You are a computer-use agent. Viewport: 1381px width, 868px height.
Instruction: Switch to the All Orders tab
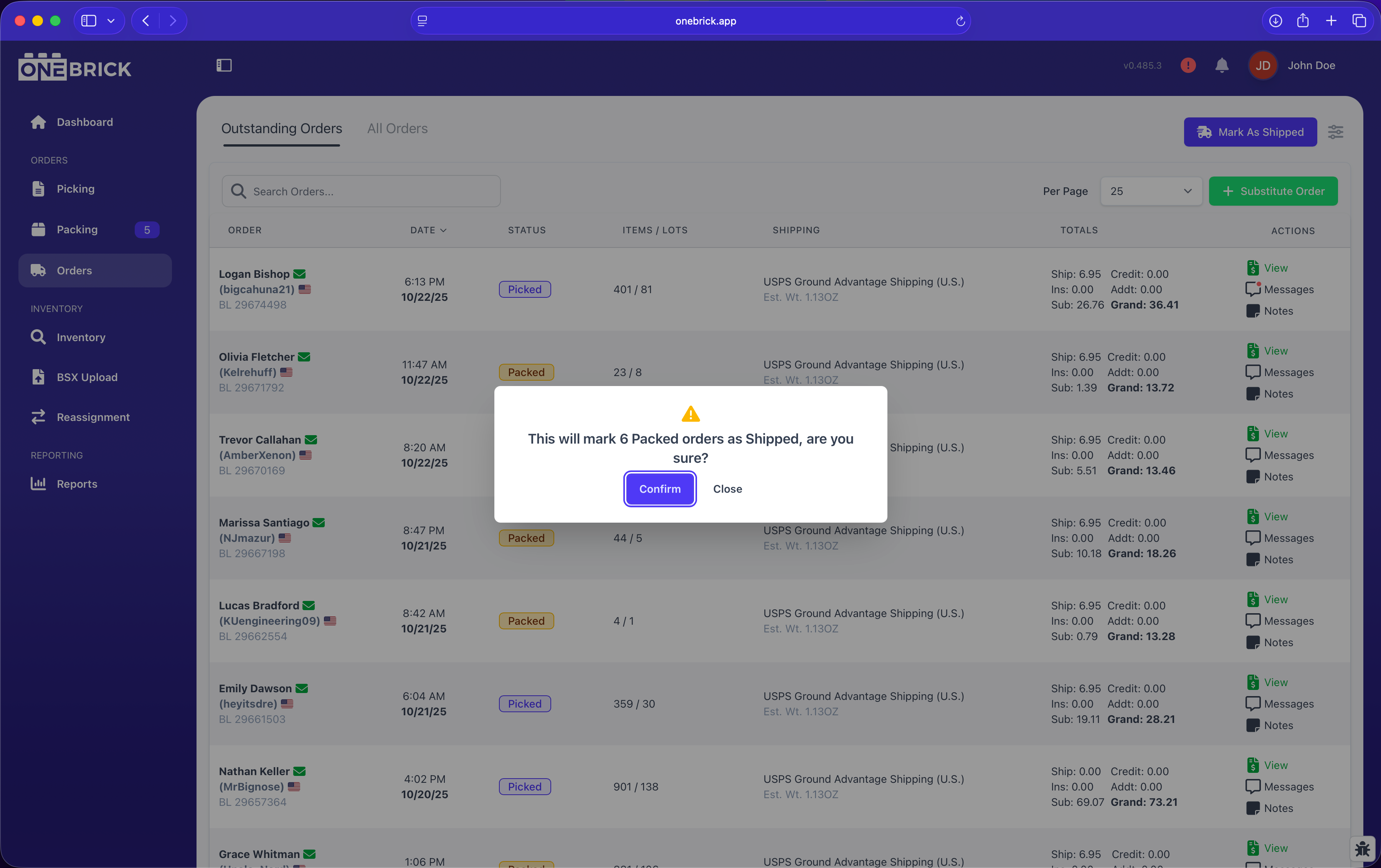click(397, 129)
